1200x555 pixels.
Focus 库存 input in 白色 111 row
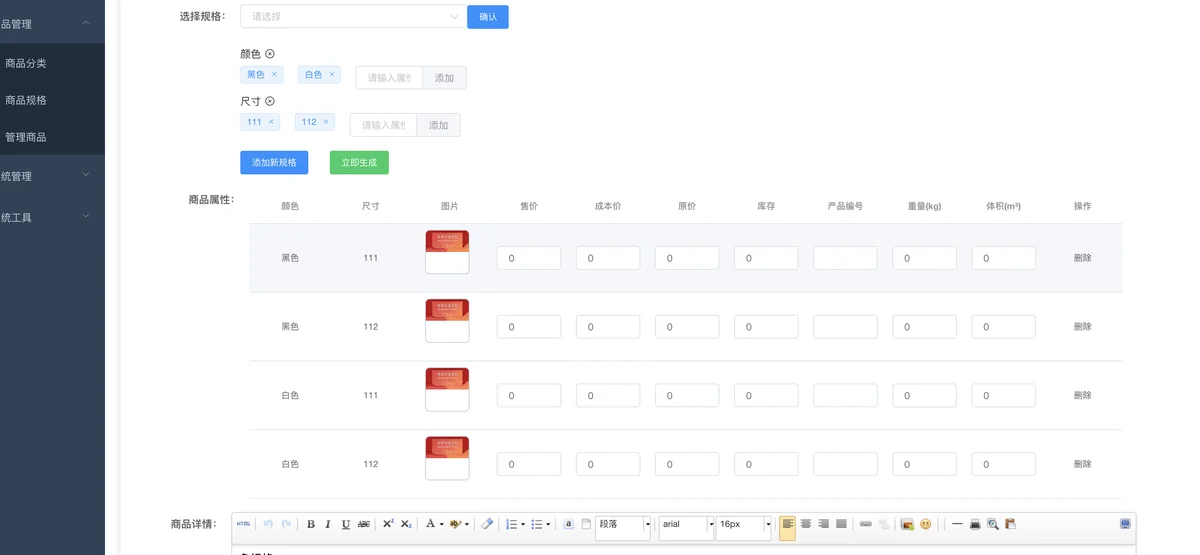766,395
